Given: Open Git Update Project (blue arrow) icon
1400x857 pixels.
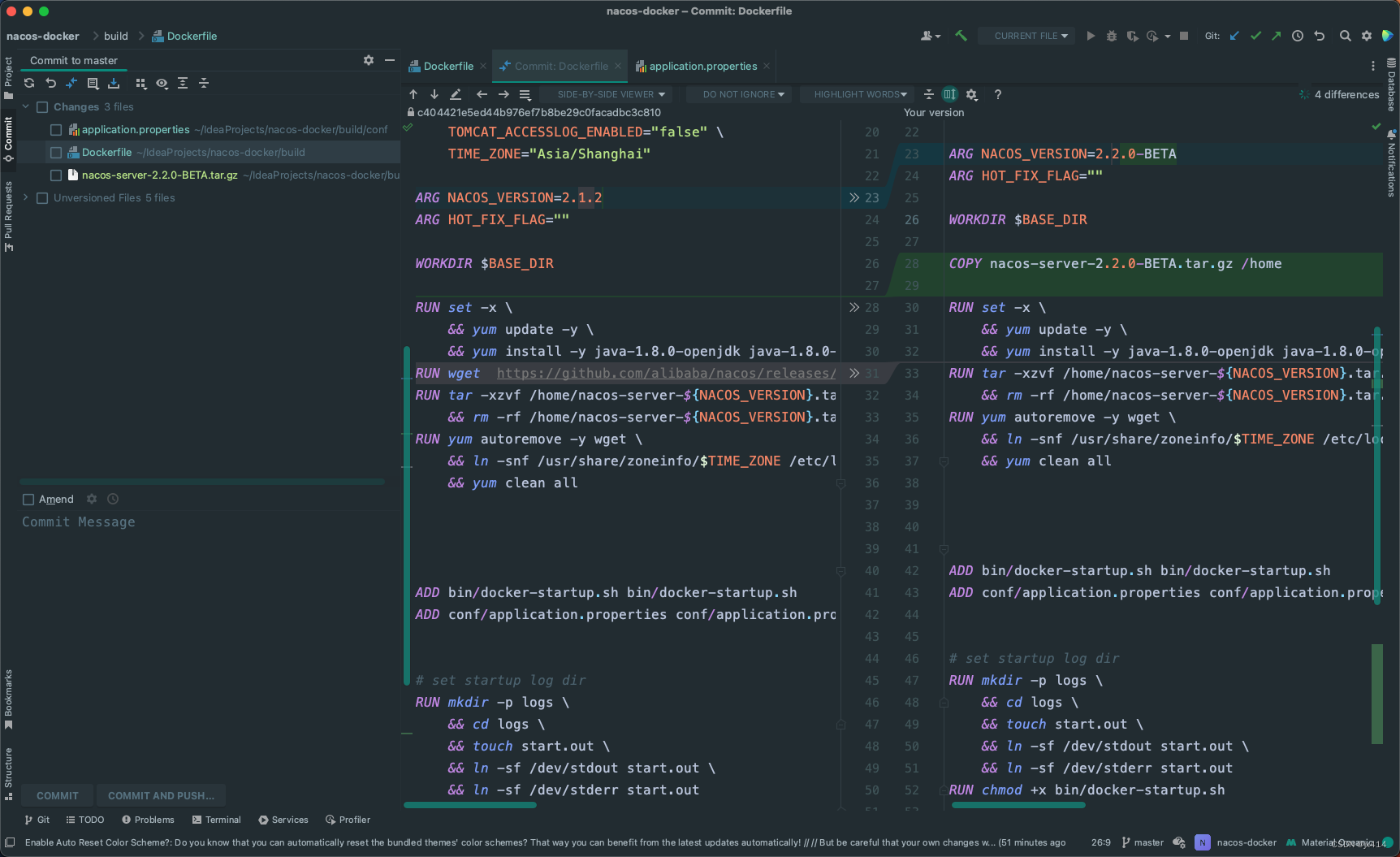Looking at the screenshot, I should coord(1234,36).
